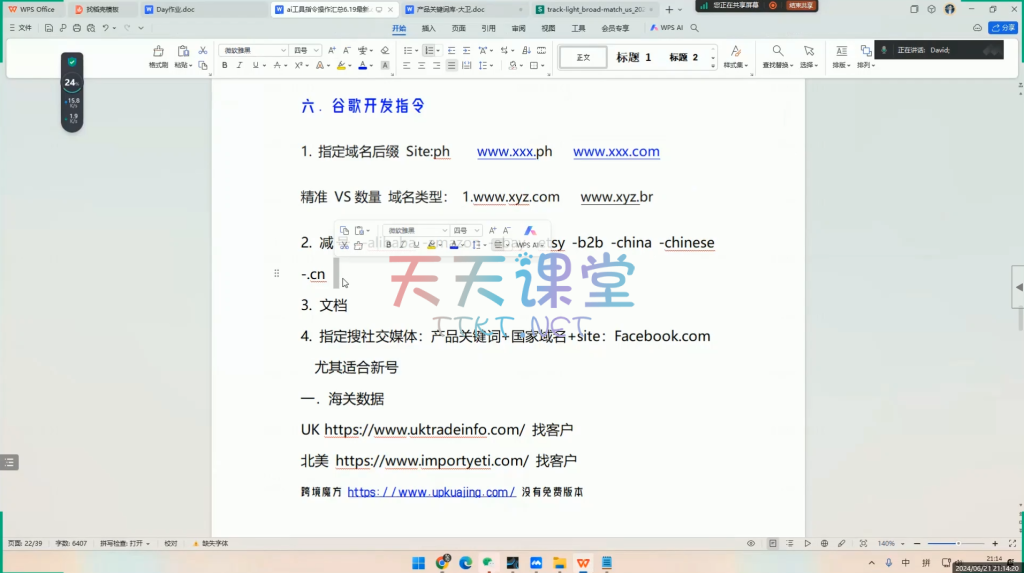
Task: Open the font name dropdown (微软雅黑)
Action: 253,50
